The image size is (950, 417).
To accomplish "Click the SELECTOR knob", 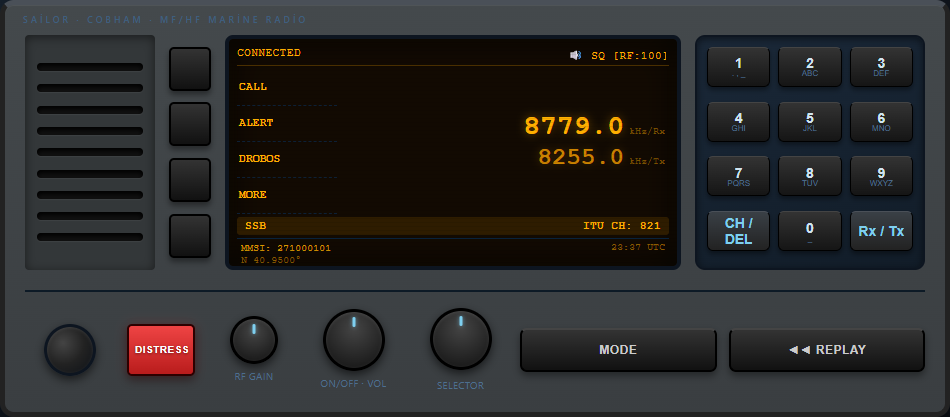I will (x=460, y=339).
